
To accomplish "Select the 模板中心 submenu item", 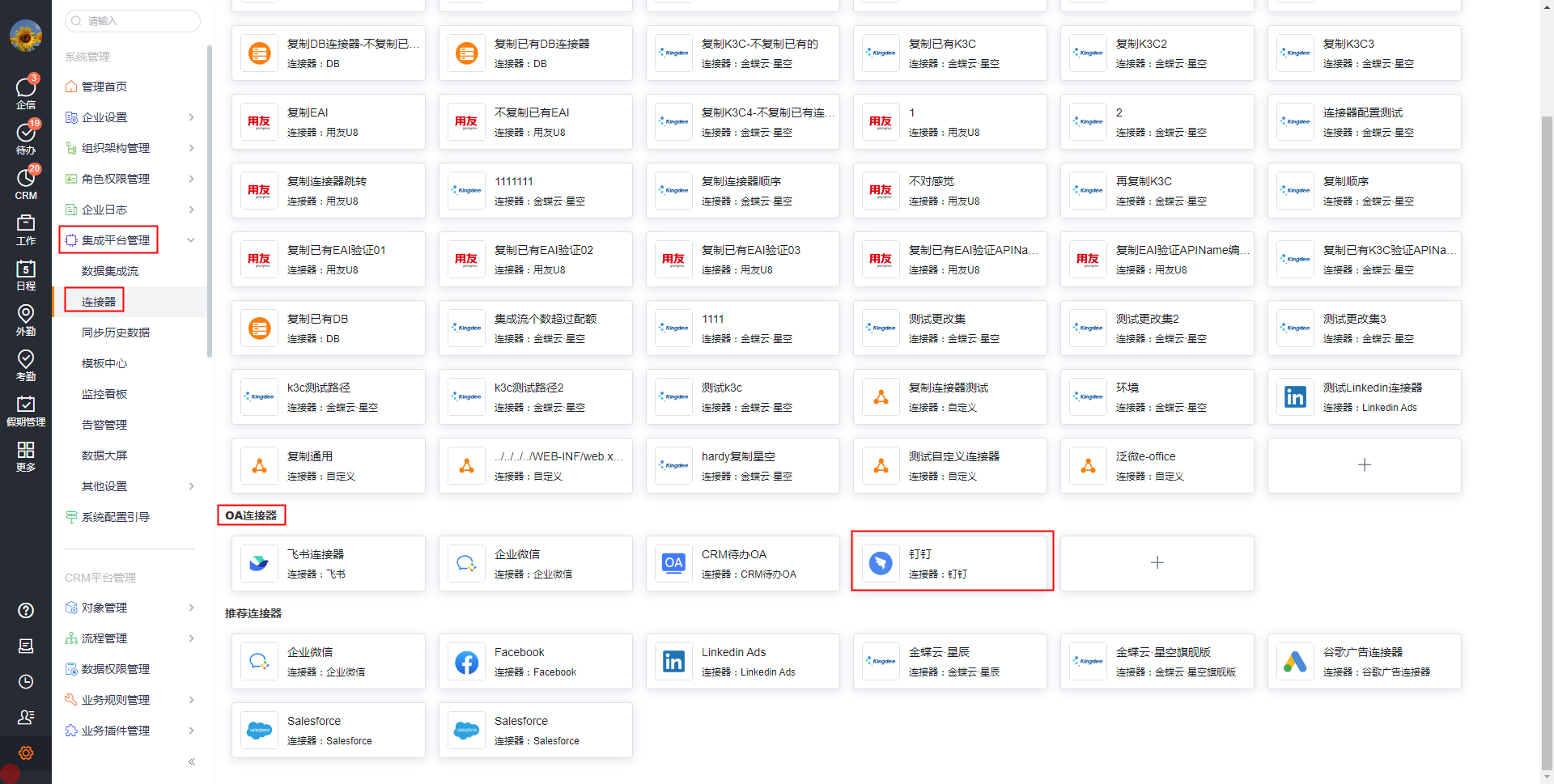I will (129, 363).
